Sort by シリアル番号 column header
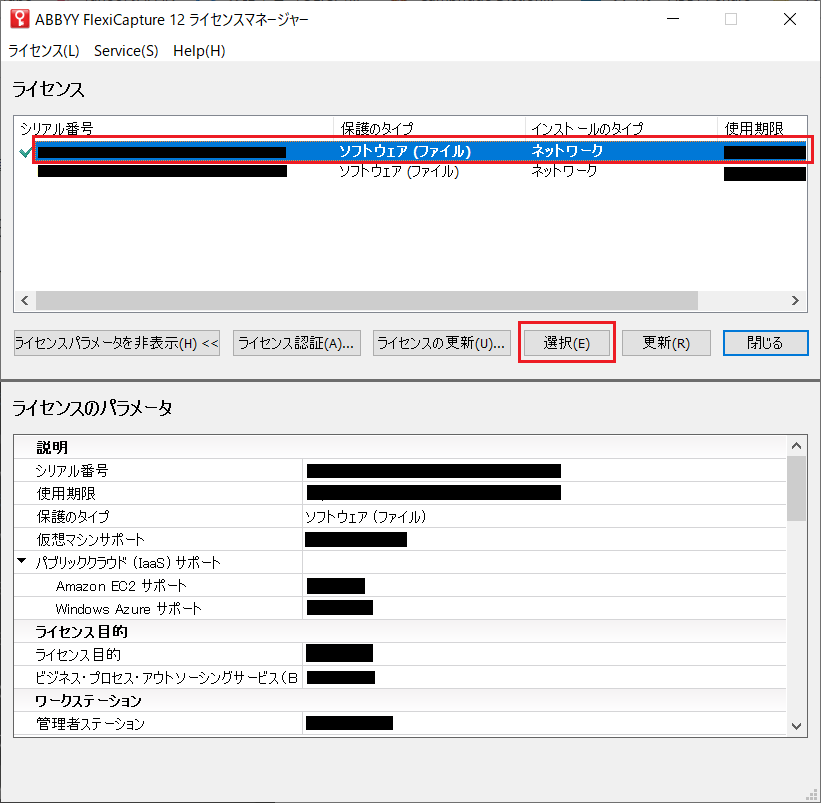 pos(173,128)
